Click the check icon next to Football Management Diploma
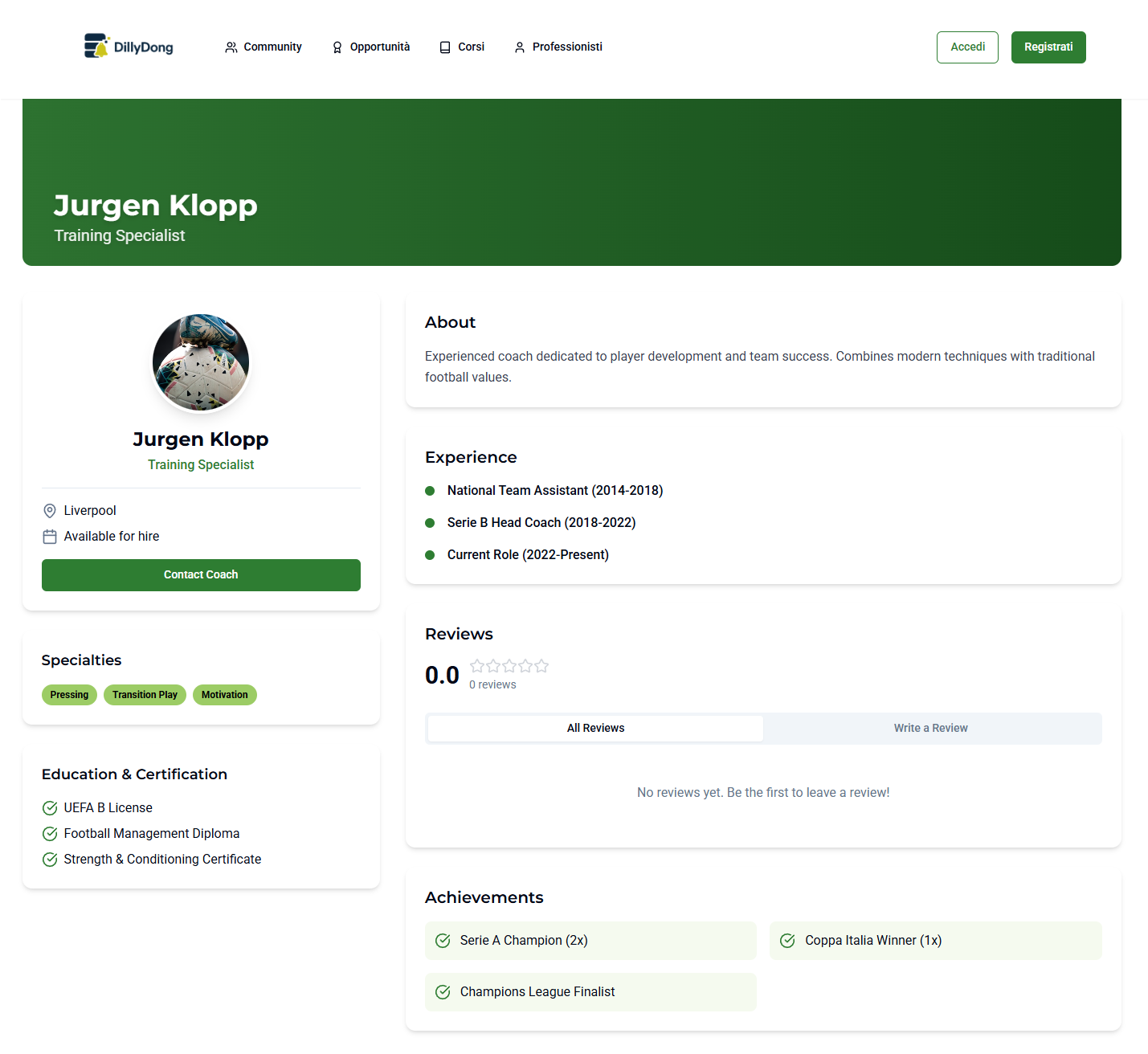Viewport: 1148px width, 1054px height. point(50,834)
